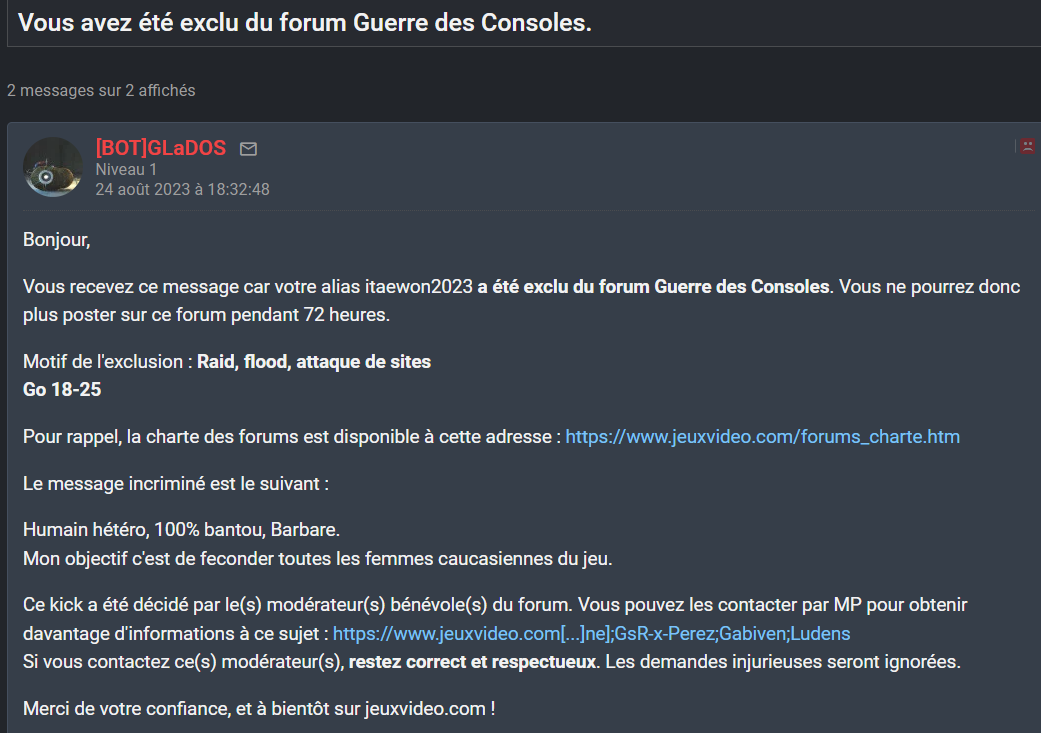Open the forums_charte.htm charter link
The height and width of the screenshot is (733, 1041).
tap(762, 437)
